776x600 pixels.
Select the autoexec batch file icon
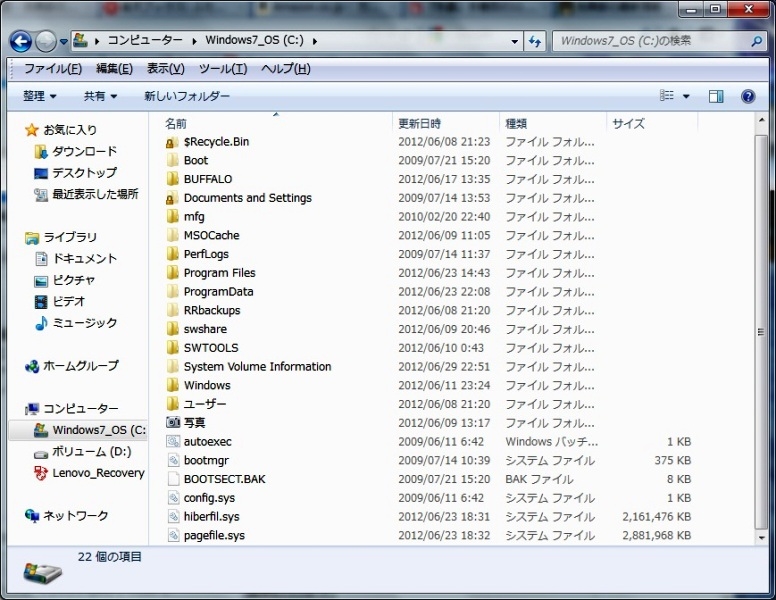coord(173,442)
